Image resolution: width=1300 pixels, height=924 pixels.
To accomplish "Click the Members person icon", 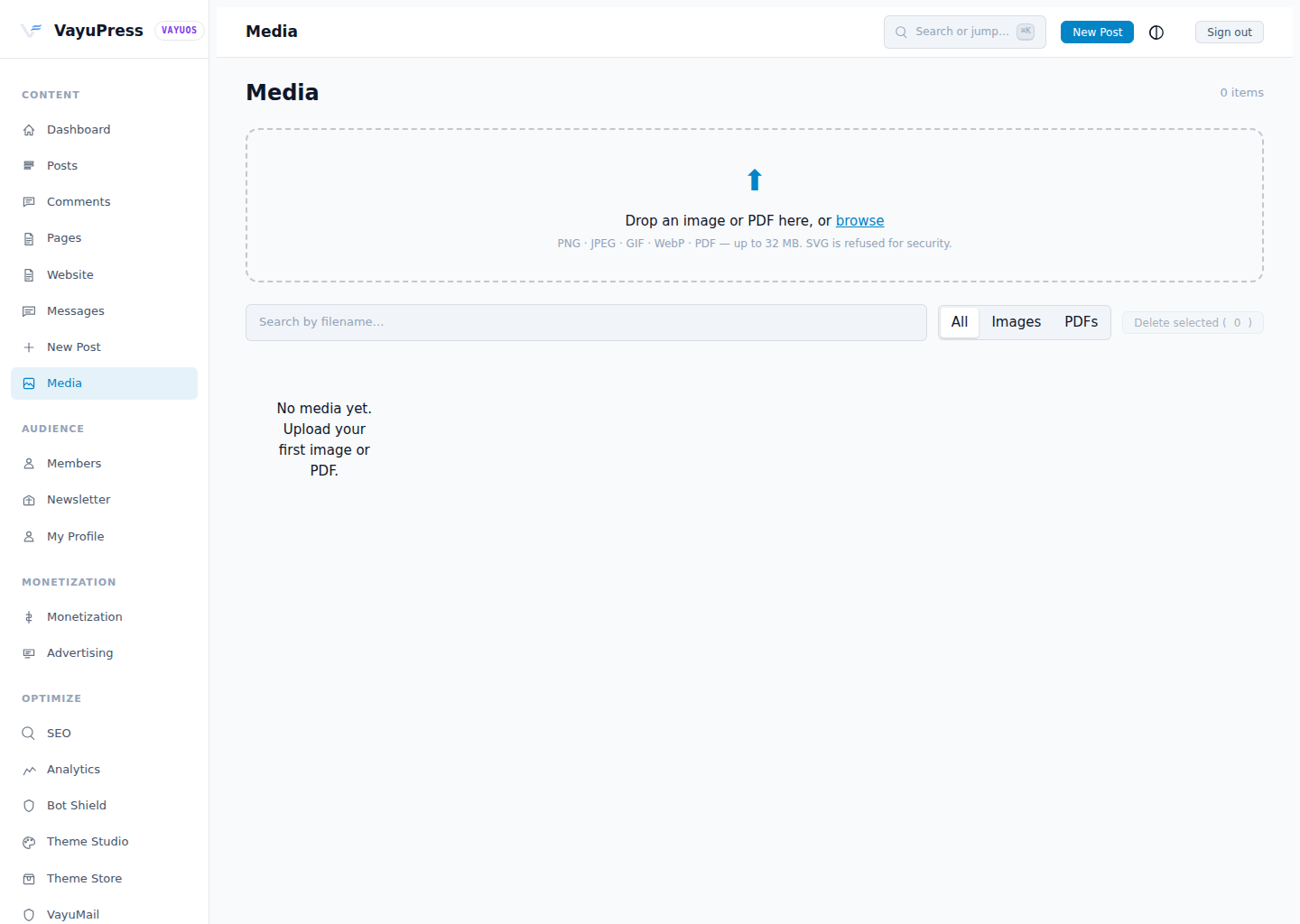I will tap(29, 464).
